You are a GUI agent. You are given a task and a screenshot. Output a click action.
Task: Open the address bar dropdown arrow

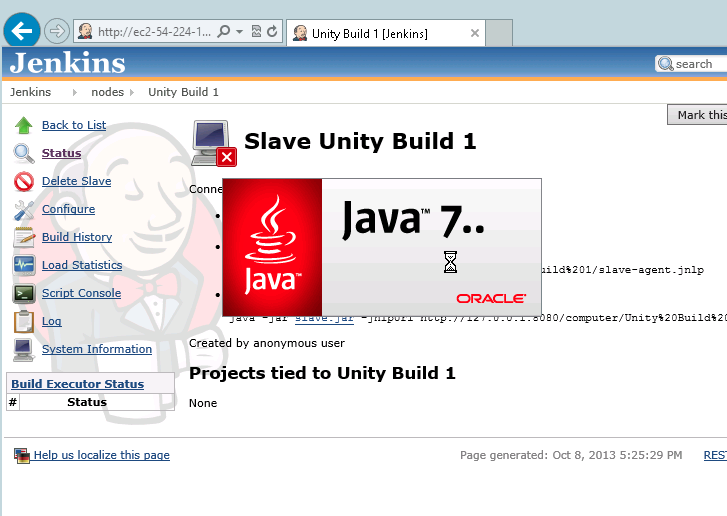239,32
